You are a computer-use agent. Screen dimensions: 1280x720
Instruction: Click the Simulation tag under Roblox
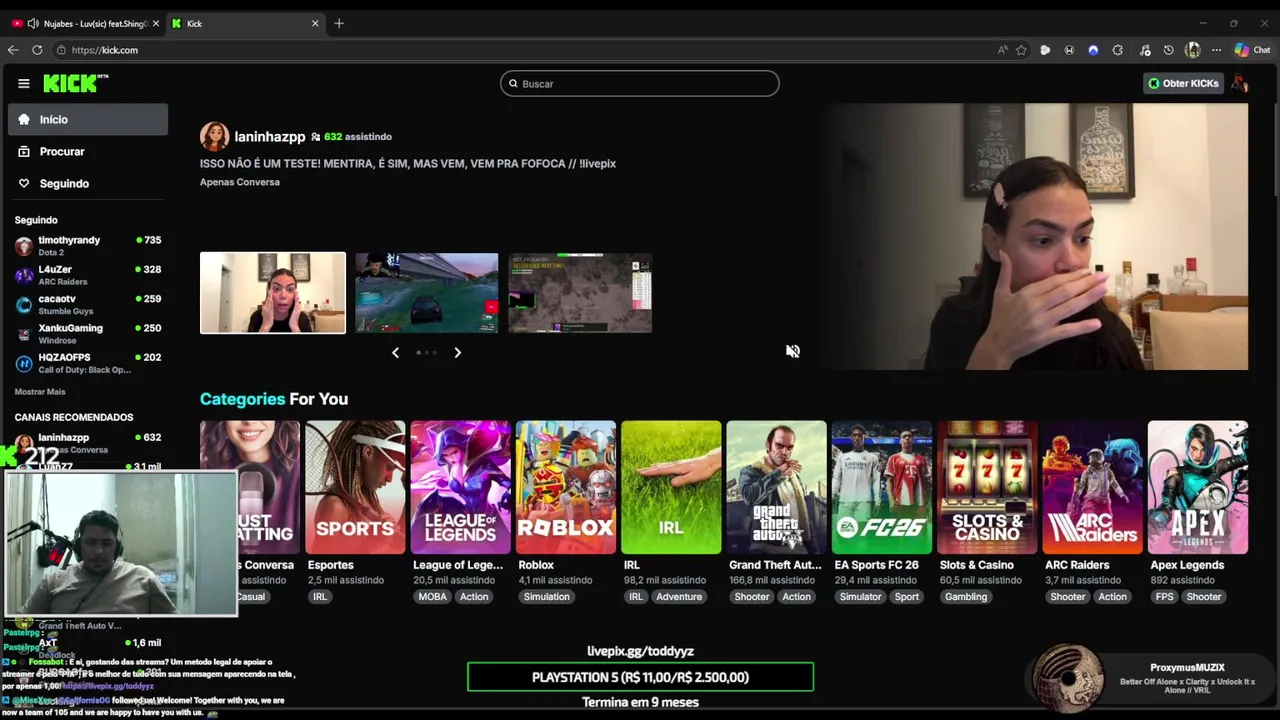(x=547, y=597)
